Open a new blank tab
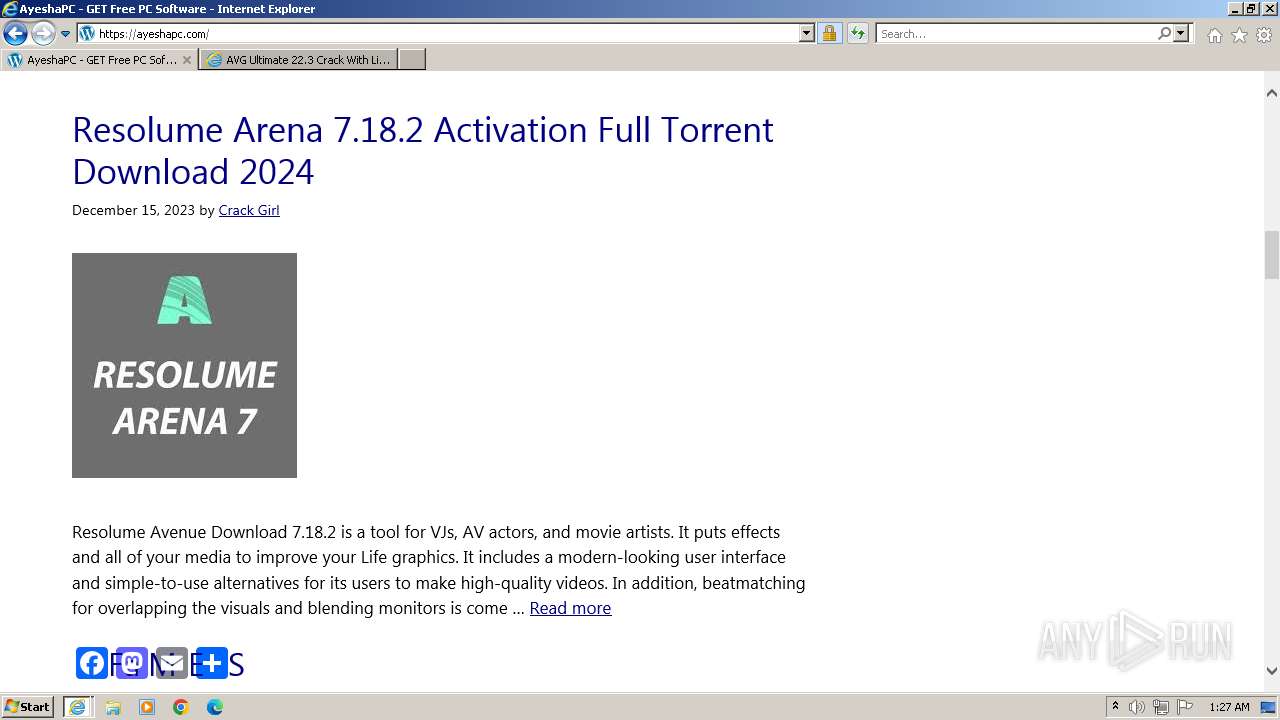The width and height of the screenshot is (1280, 720). (x=412, y=60)
